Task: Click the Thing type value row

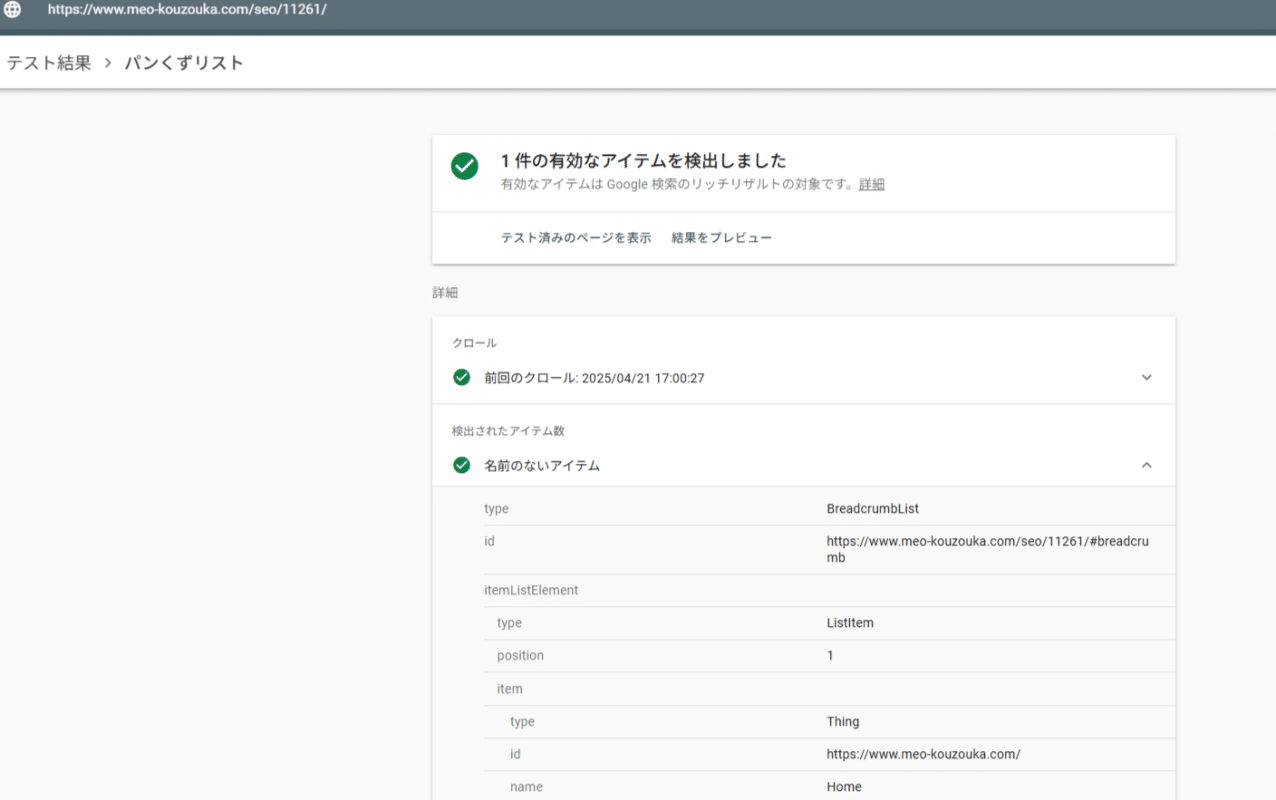Action: pyautogui.click(x=842, y=722)
